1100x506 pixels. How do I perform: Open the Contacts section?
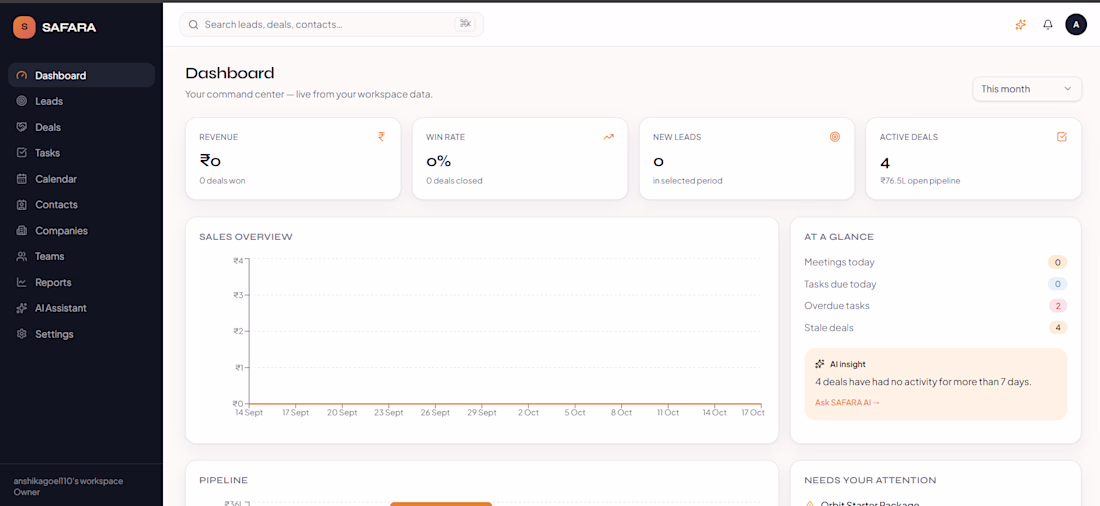tap(81, 204)
